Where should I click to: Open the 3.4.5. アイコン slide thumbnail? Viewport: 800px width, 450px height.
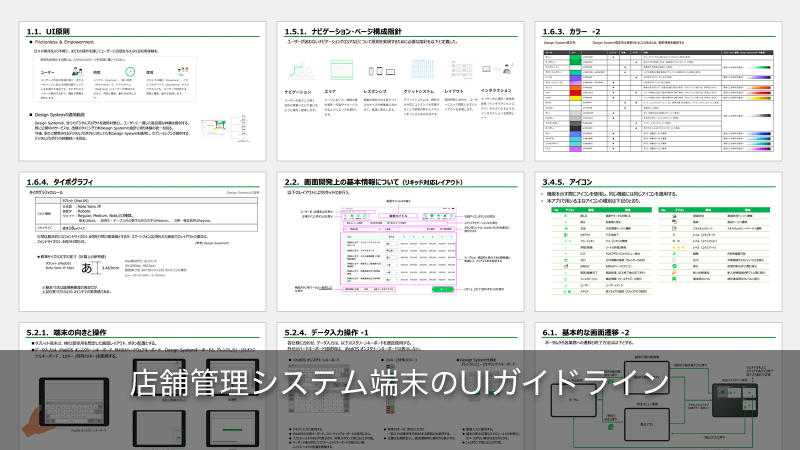pos(658,241)
